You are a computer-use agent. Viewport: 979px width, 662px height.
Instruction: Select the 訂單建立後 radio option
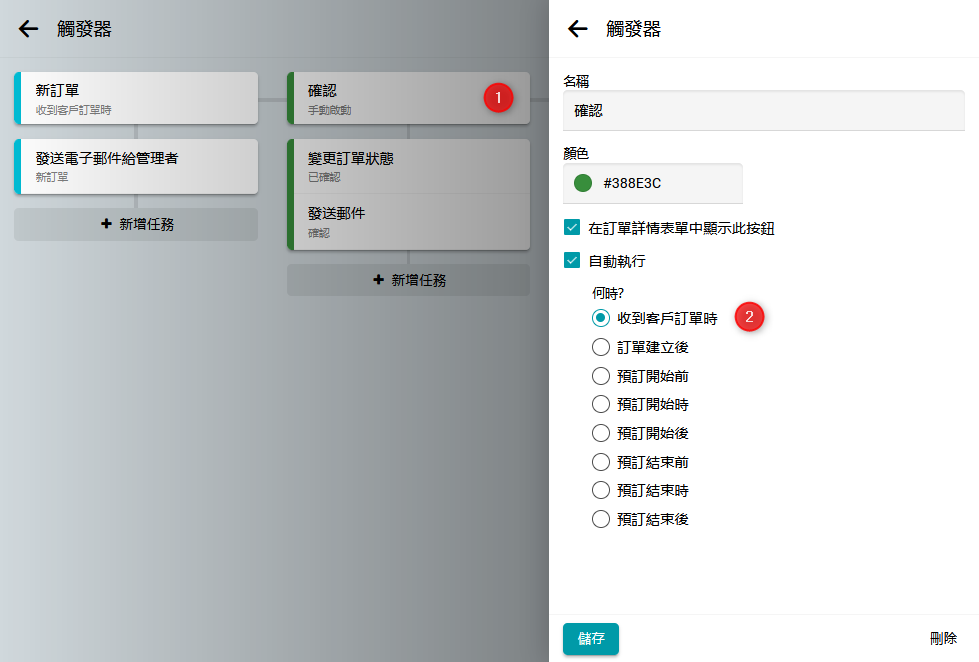point(601,347)
